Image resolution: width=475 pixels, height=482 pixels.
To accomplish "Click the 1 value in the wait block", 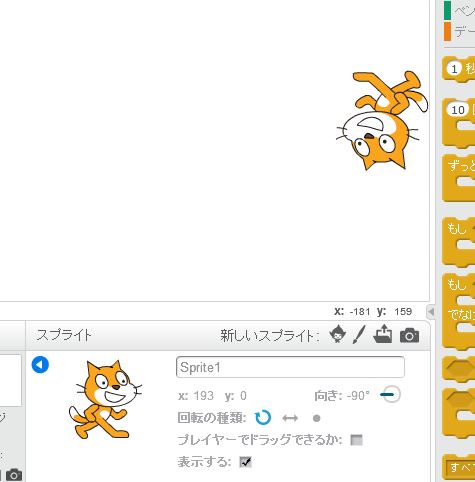I will [454, 69].
